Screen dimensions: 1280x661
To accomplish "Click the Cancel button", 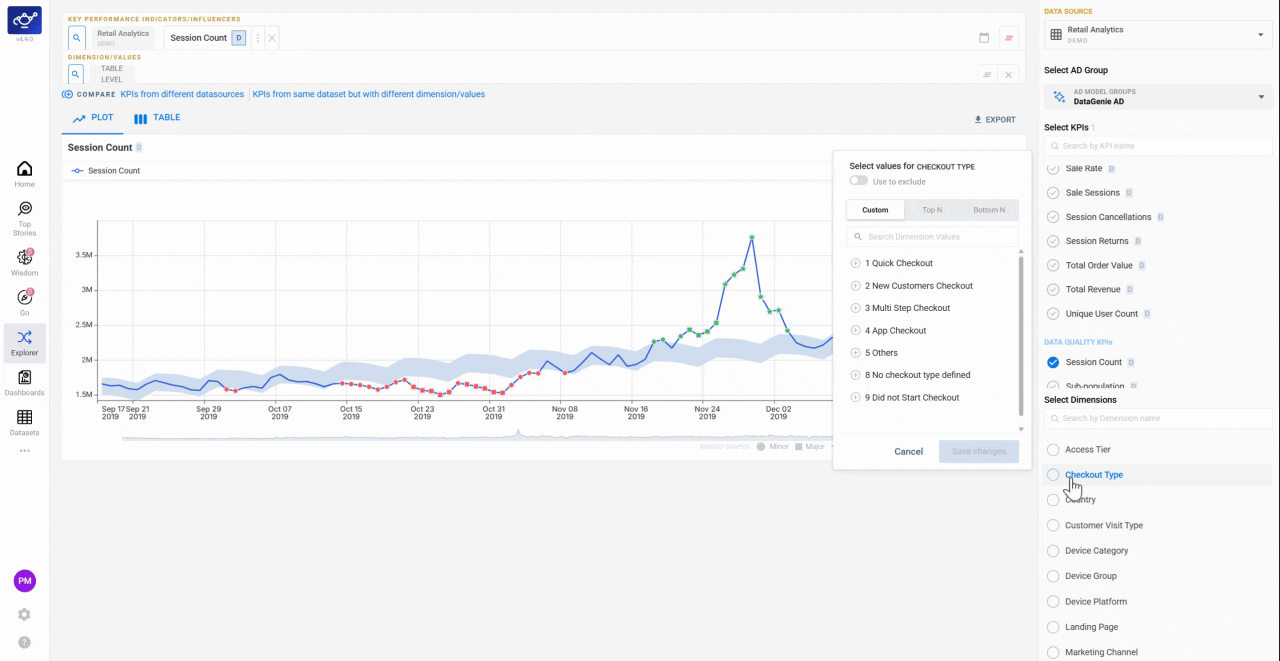I will click(908, 451).
